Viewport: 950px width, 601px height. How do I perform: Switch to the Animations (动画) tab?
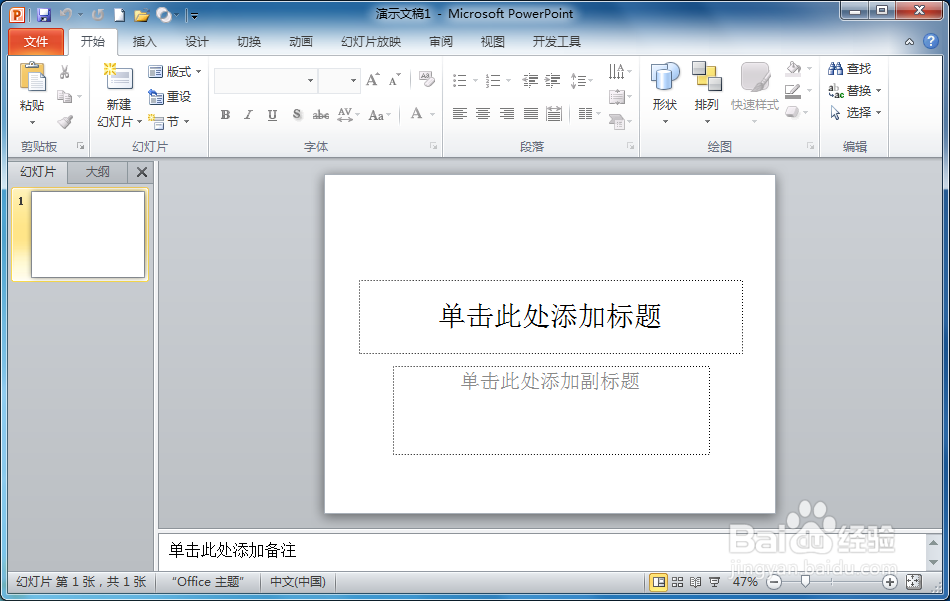tap(301, 42)
